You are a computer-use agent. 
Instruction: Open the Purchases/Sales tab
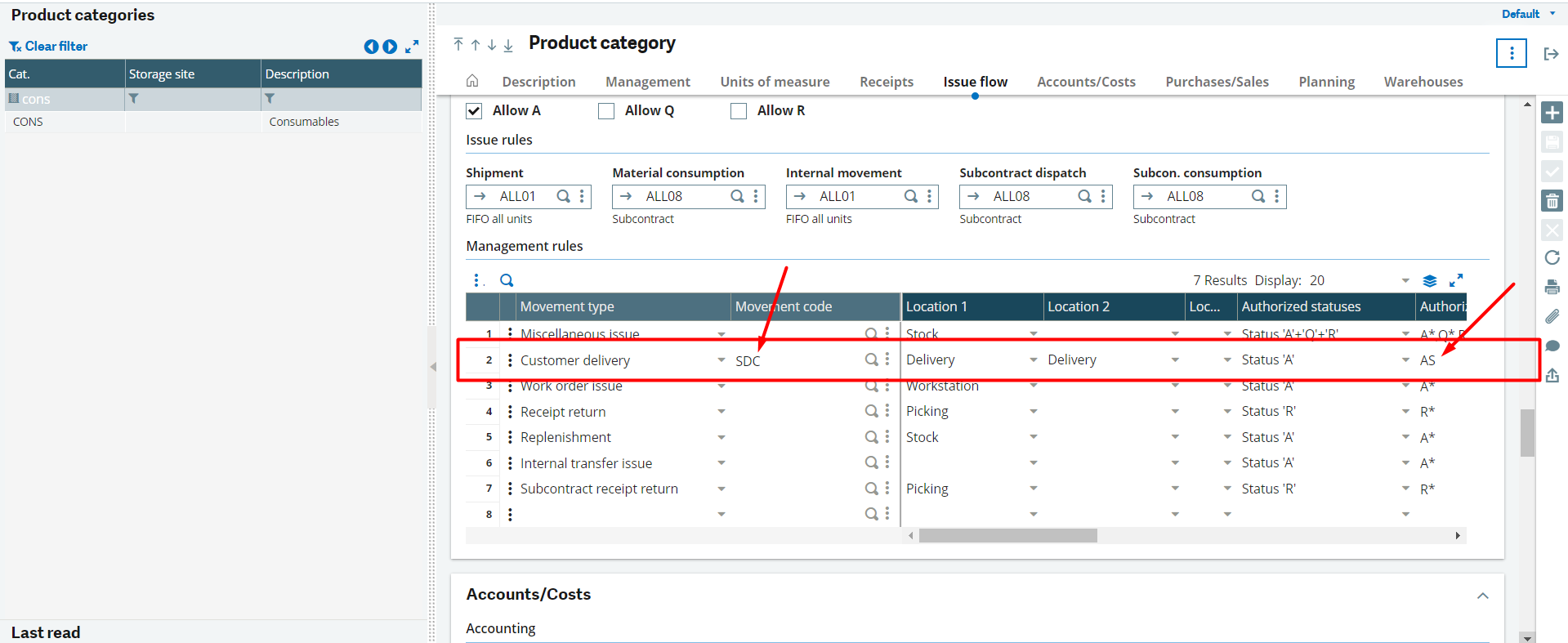1217,82
